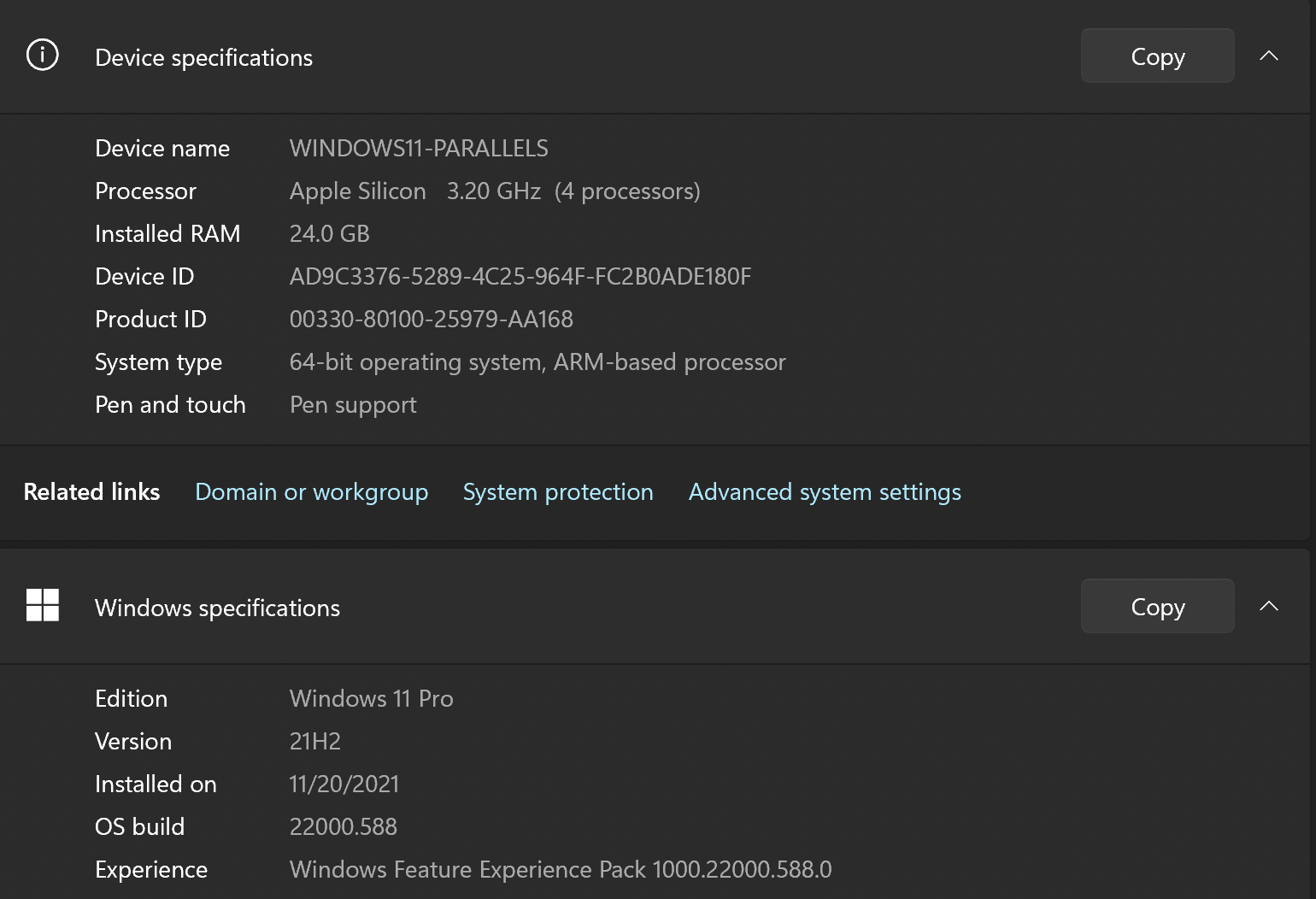Screen dimensions: 1316x899
Task: Select the Installed on date 11/20/2021
Action: (344, 784)
